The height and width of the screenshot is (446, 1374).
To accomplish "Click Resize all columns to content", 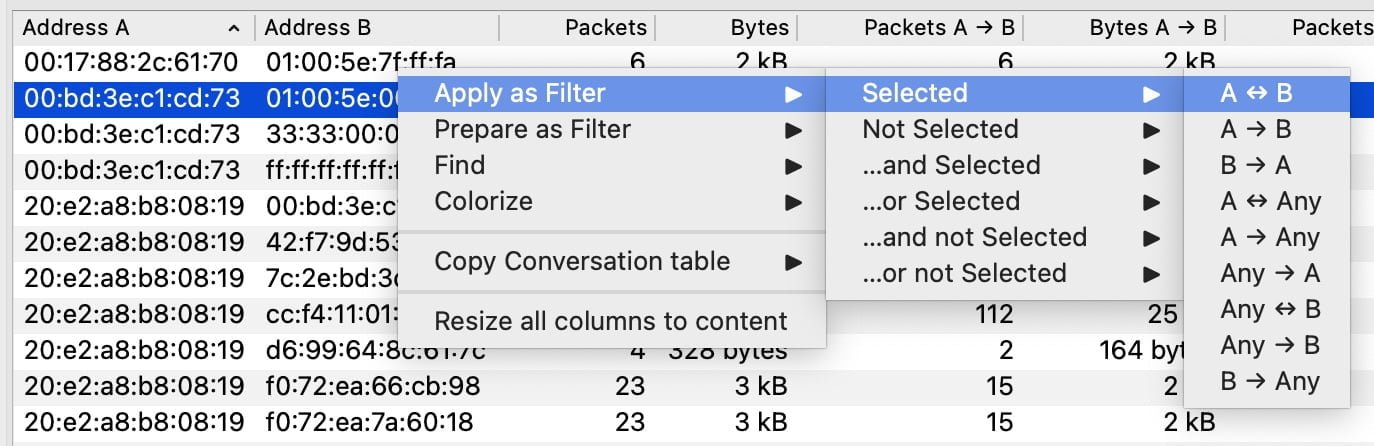I will 610,321.
